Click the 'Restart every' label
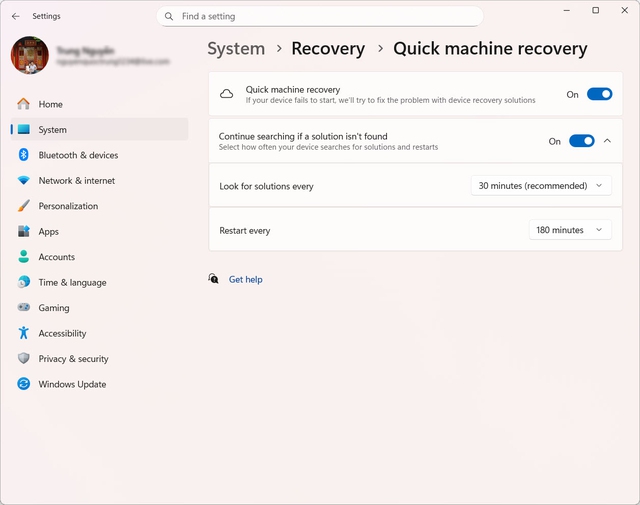This screenshot has width=640, height=505. click(244, 231)
